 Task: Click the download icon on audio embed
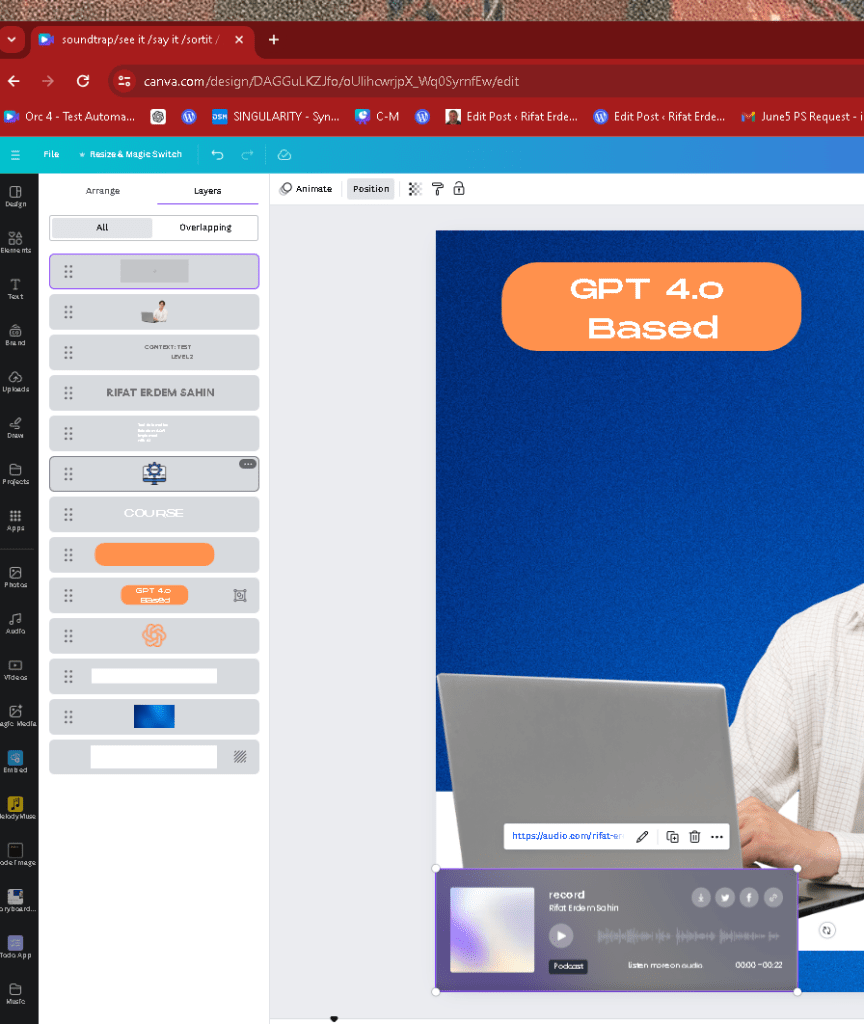pyautogui.click(x=701, y=897)
